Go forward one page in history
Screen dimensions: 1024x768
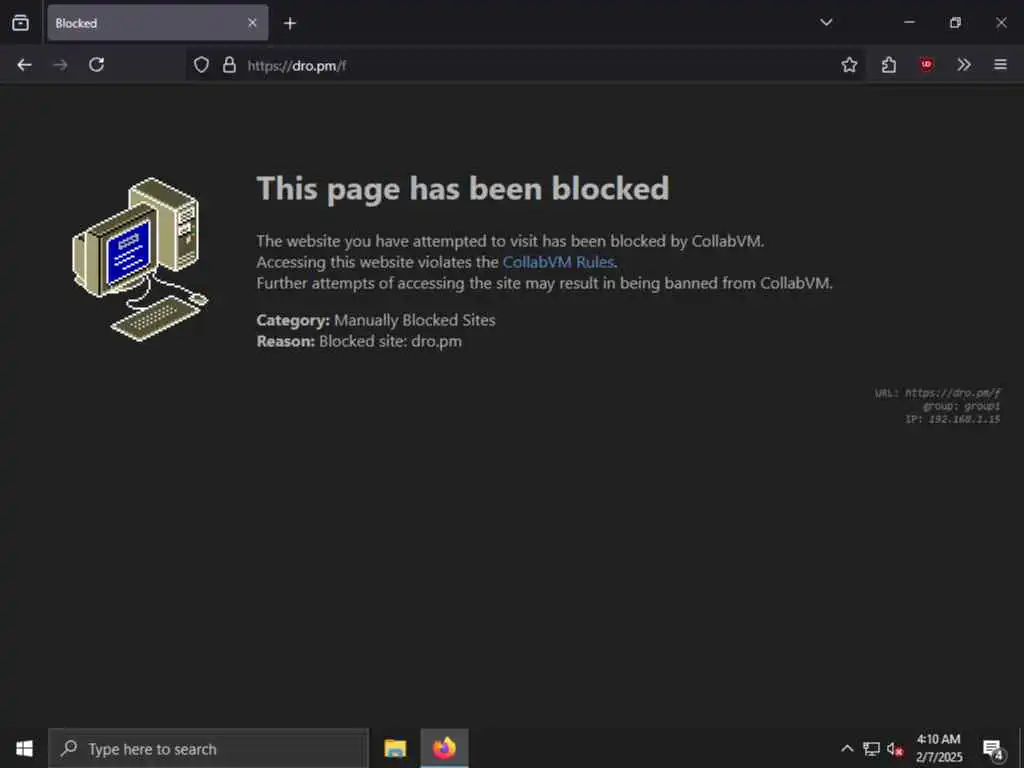[60, 65]
